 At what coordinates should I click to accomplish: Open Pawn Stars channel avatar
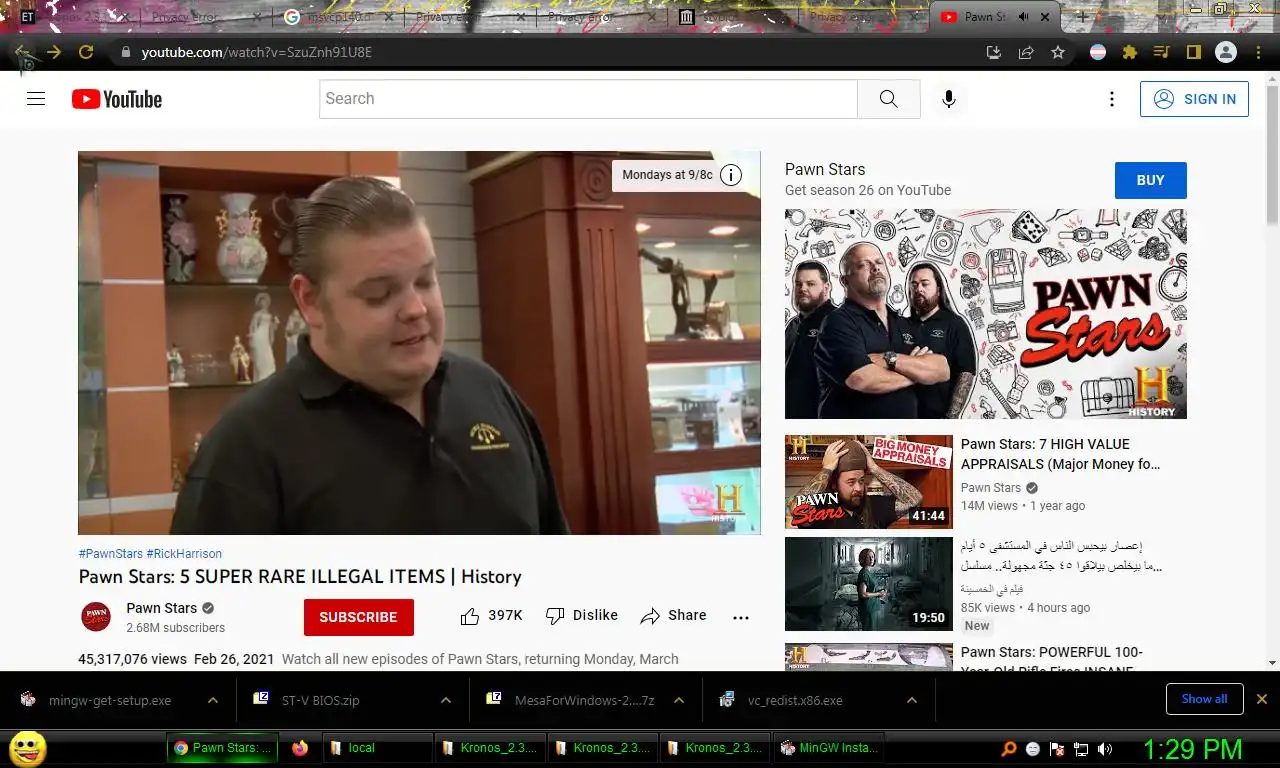point(96,616)
